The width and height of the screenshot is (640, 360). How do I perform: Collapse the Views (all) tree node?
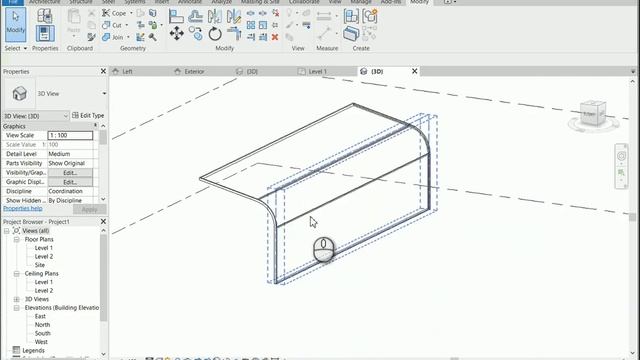7,231
